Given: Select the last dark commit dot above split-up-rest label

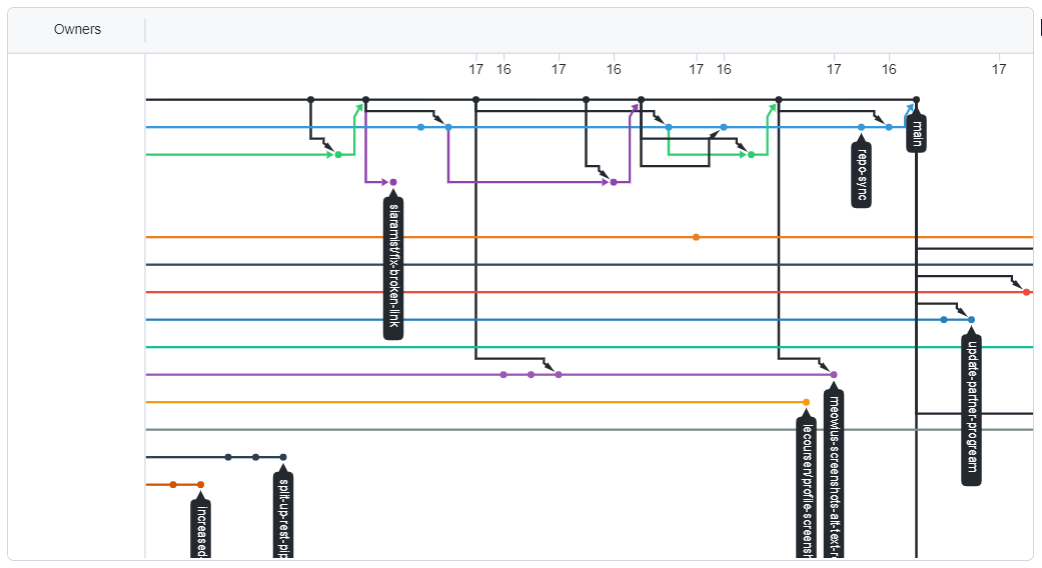Looking at the screenshot, I should [283, 457].
